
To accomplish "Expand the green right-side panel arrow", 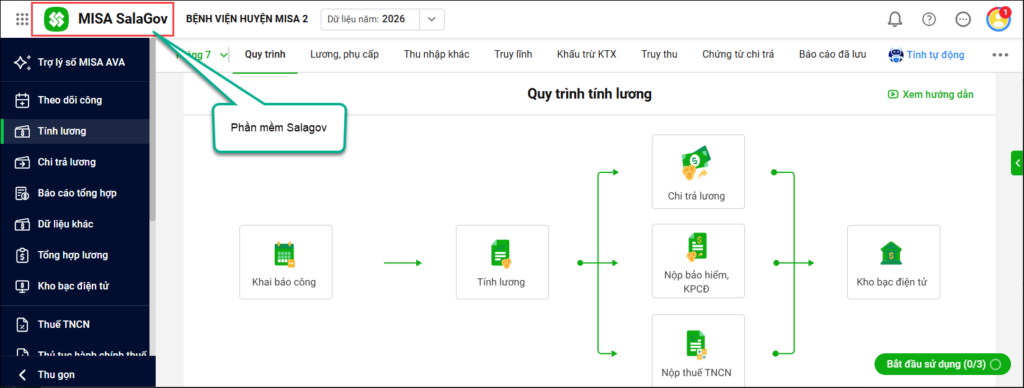I will [x=1017, y=163].
